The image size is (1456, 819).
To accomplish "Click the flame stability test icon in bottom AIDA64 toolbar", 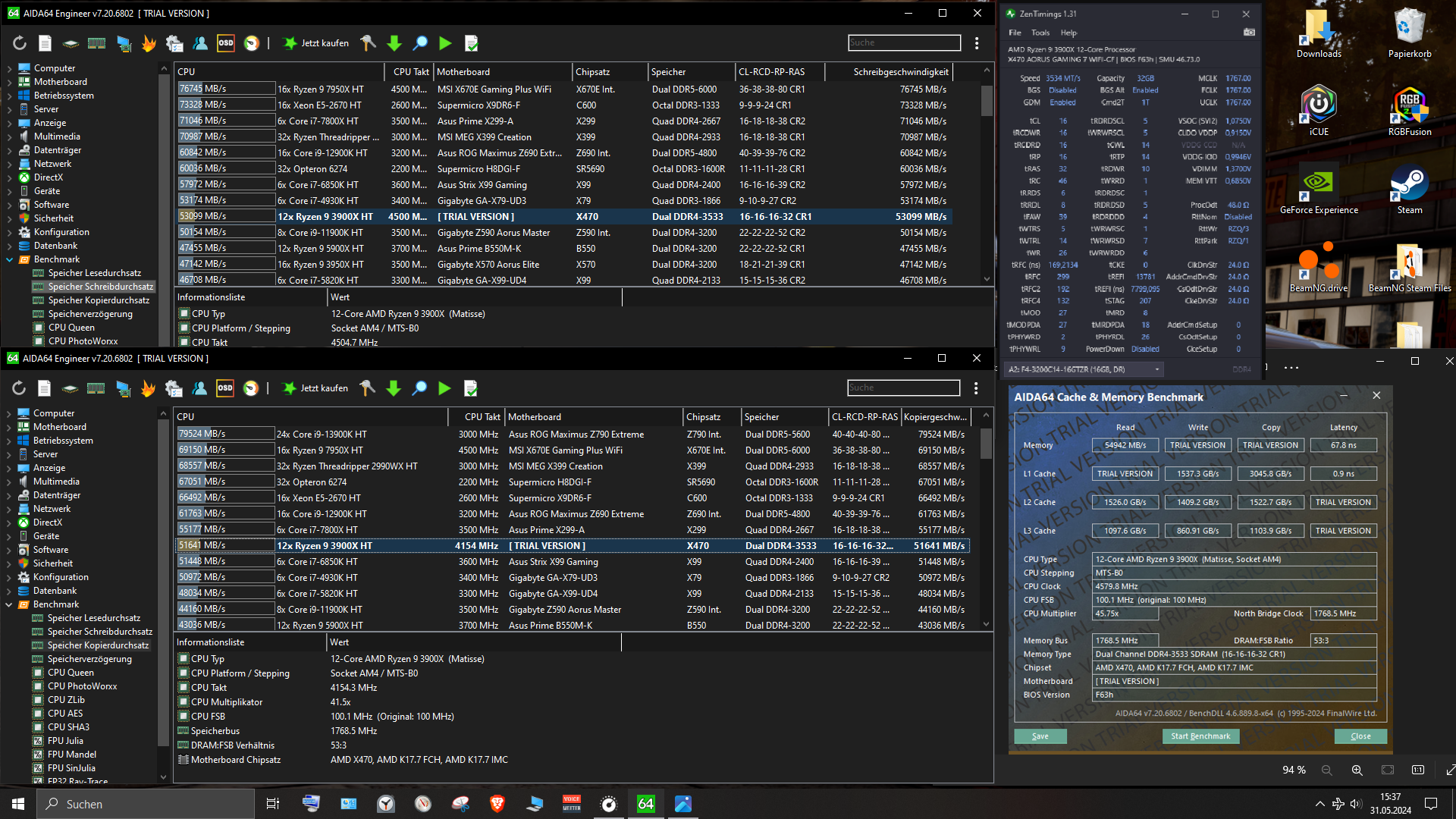I will pyautogui.click(x=148, y=388).
